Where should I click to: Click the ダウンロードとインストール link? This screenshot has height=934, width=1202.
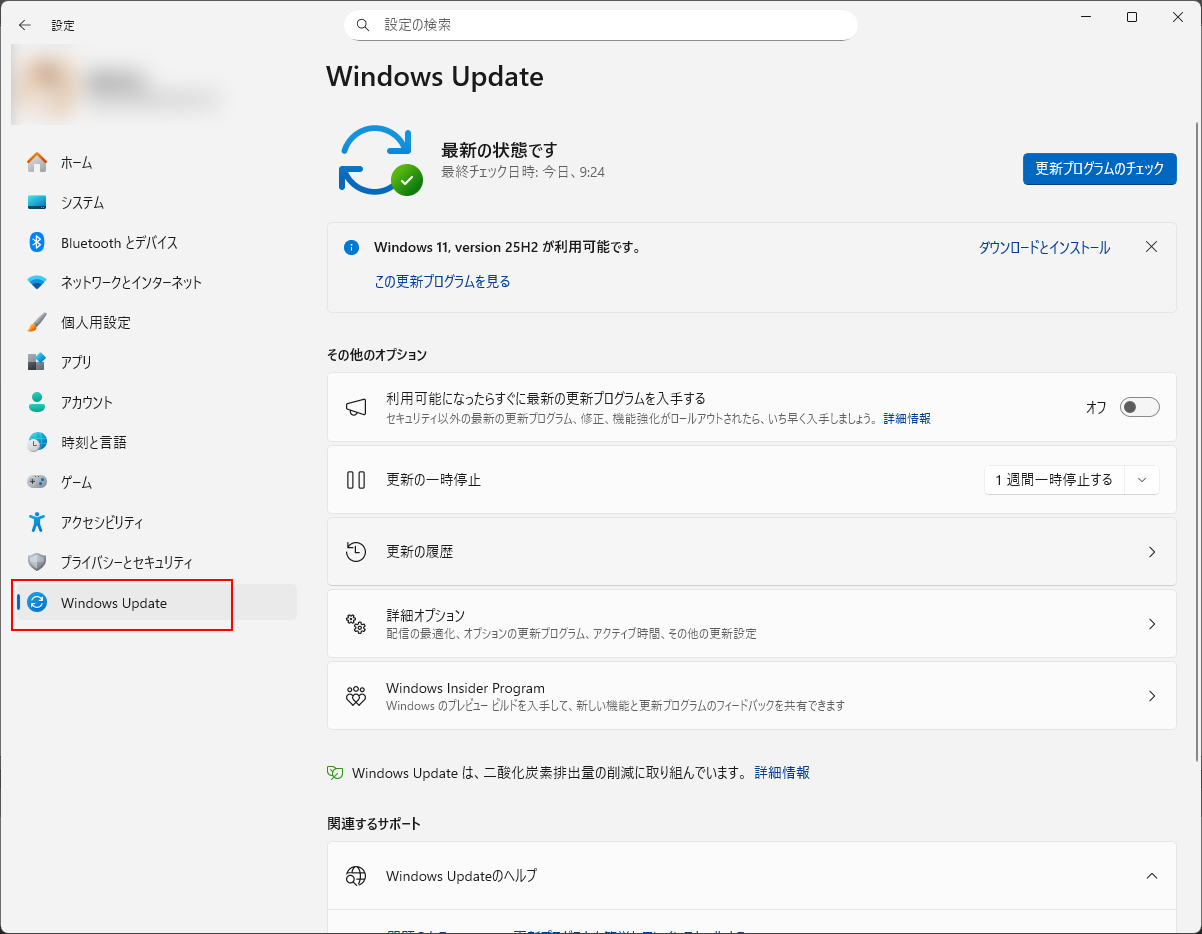pos(1044,248)
